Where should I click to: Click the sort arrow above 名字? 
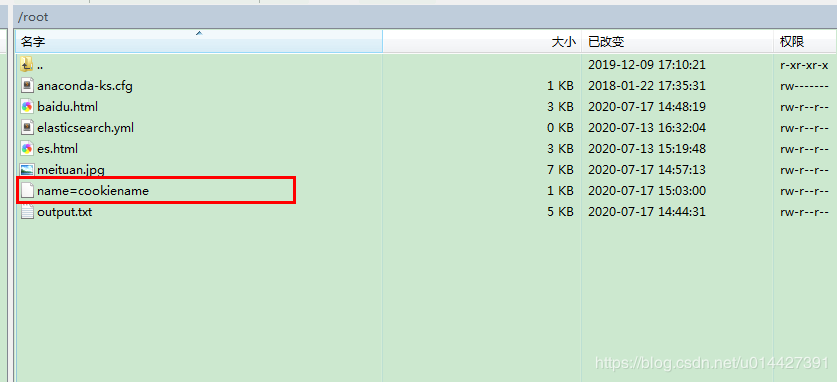200,33
